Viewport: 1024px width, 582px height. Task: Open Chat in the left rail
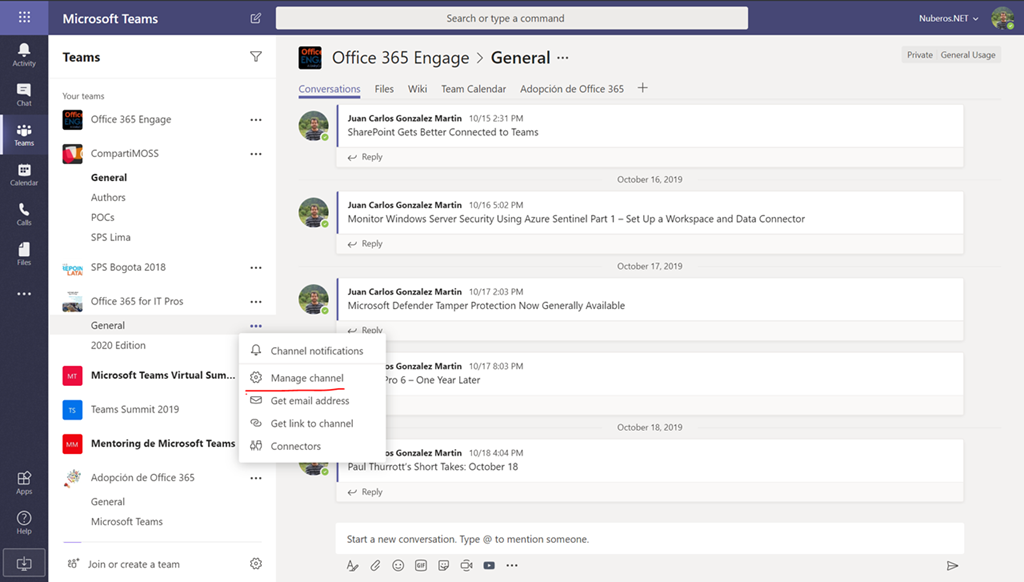tap(24, 94)
